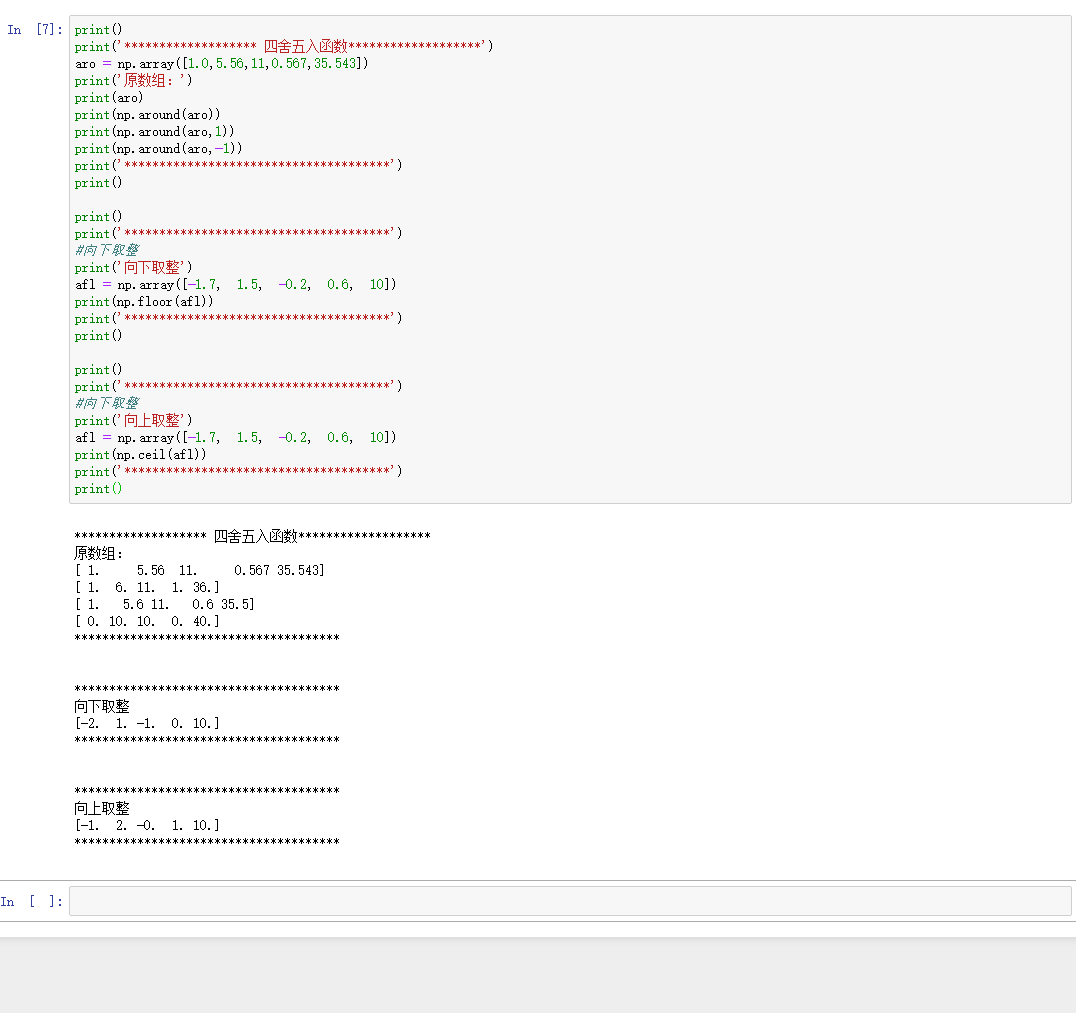Click the asterisk separator output line

click(x=205, y=638)
